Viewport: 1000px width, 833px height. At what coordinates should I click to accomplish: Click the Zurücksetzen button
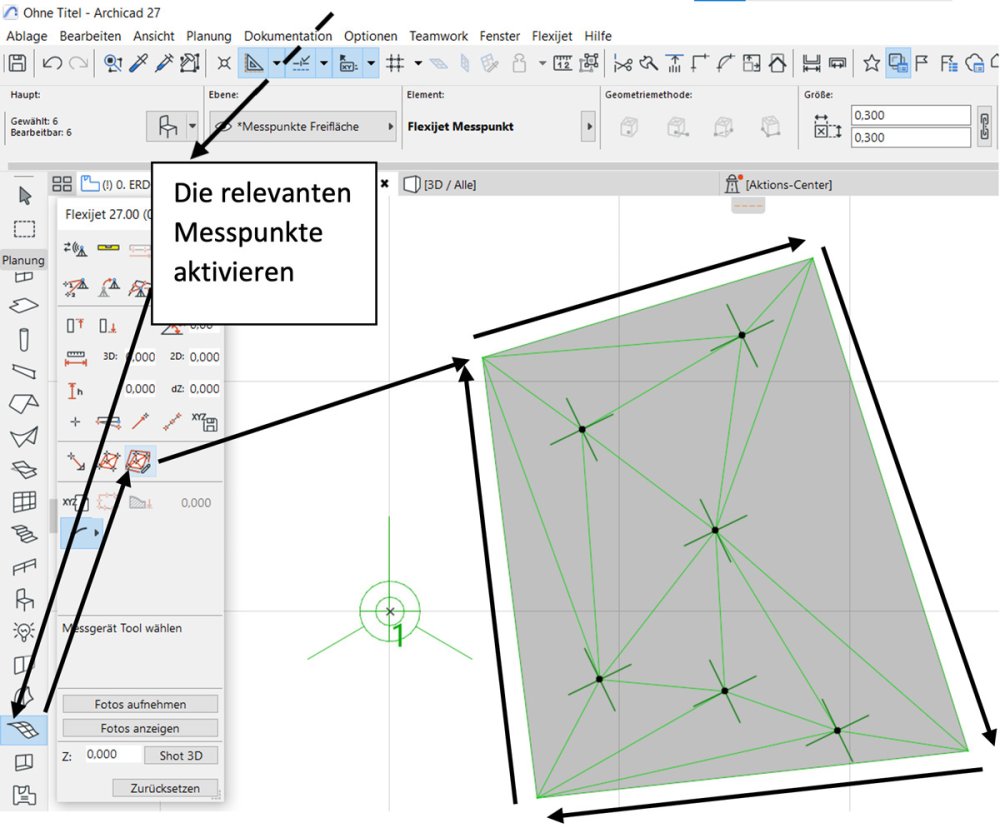[165, 788]
